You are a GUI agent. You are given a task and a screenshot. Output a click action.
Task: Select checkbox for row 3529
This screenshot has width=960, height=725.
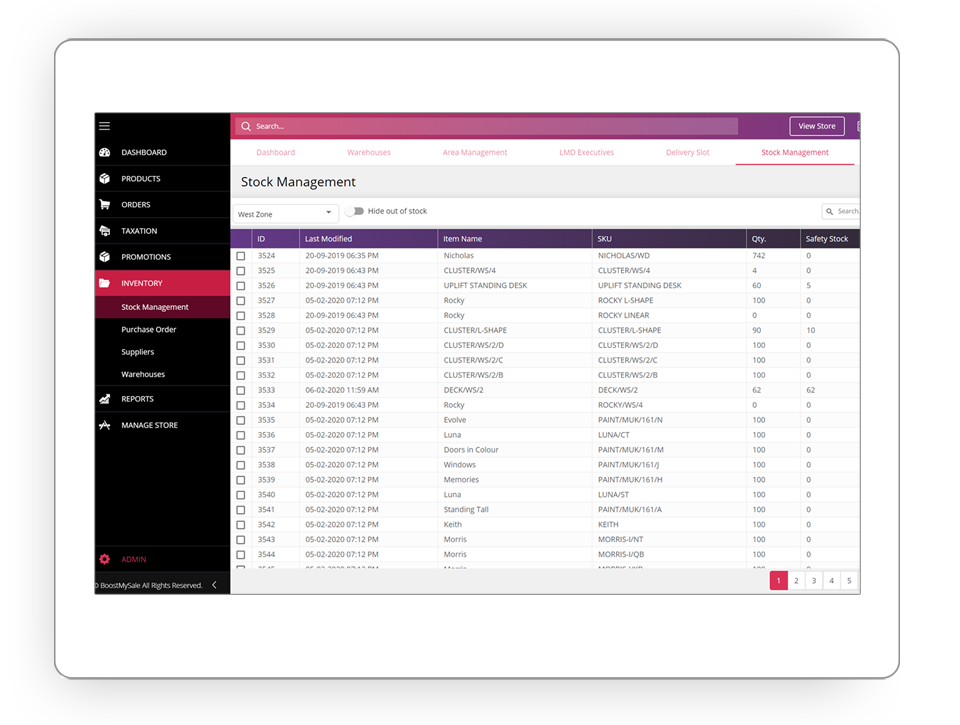241,331
